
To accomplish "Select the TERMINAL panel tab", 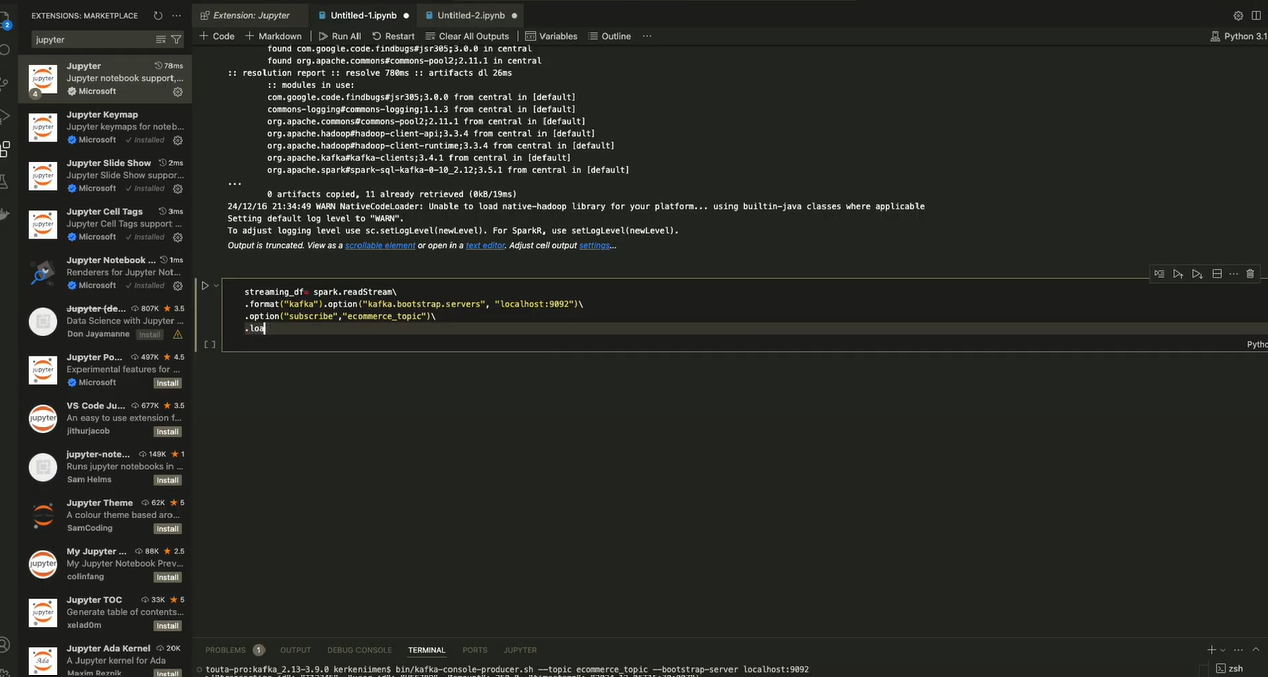I will pyautogui.click(x=427, y=650).
